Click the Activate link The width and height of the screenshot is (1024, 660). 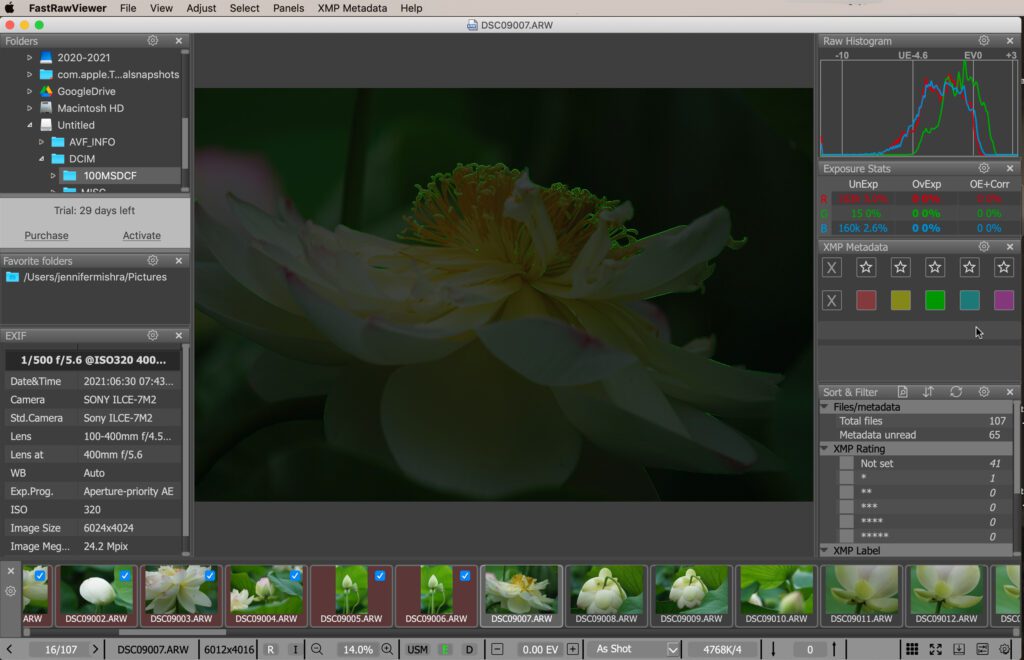[141, 236]
